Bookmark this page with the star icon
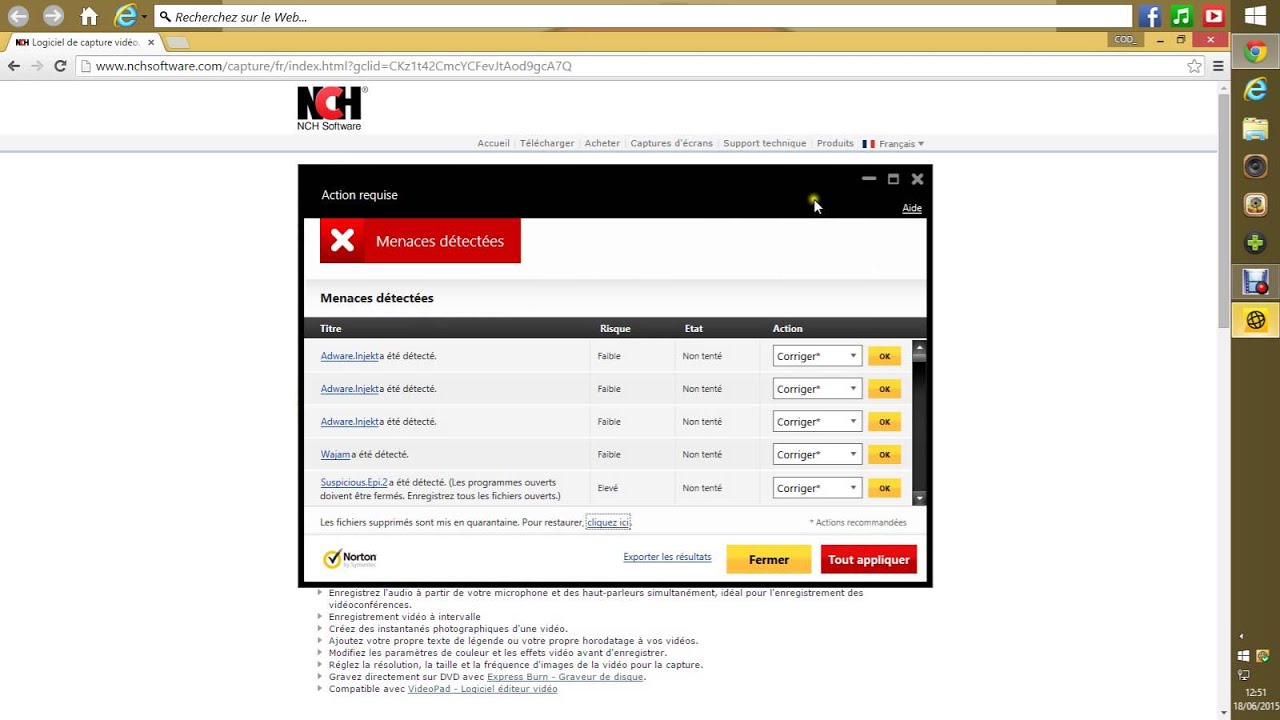Image resolution: width=1280 pixels, height=720 pixels. [x=1194, y=66]
